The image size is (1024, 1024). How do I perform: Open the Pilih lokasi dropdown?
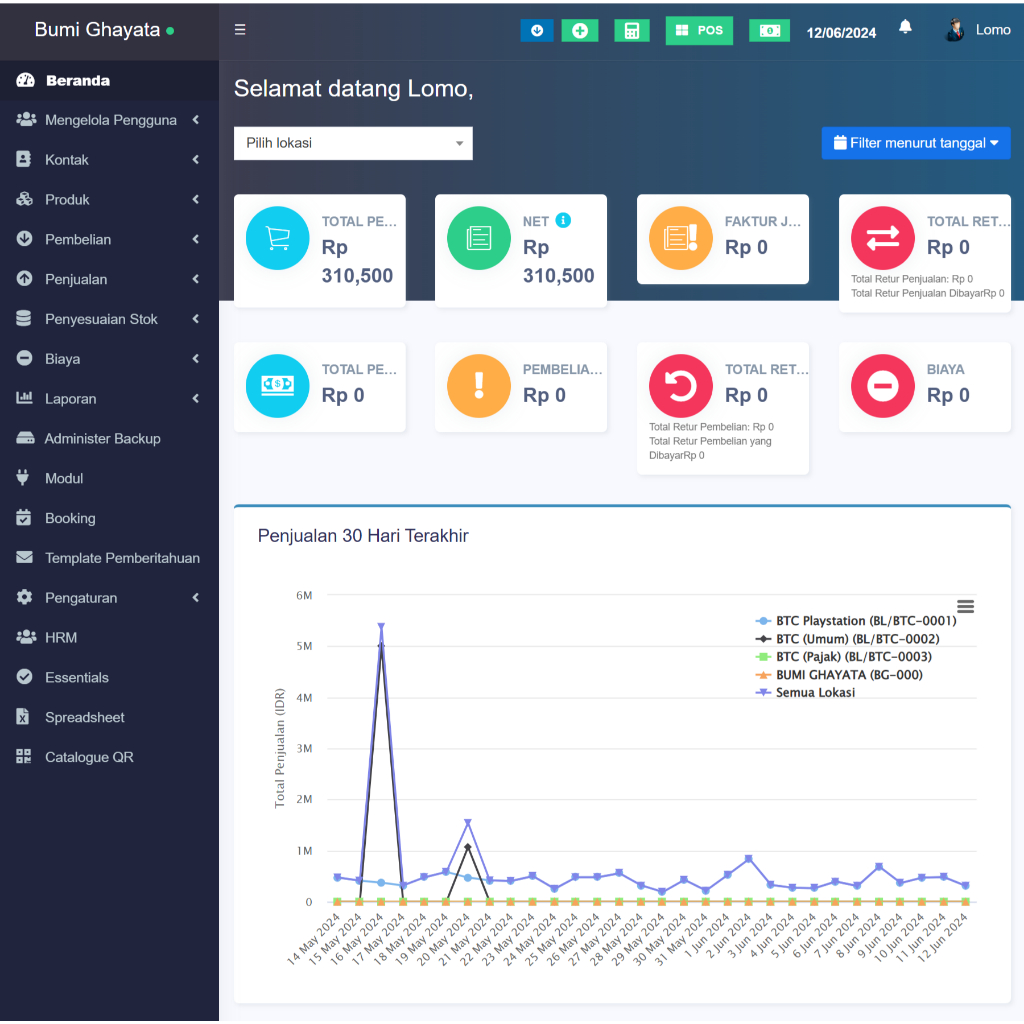(x=353, y=143)
